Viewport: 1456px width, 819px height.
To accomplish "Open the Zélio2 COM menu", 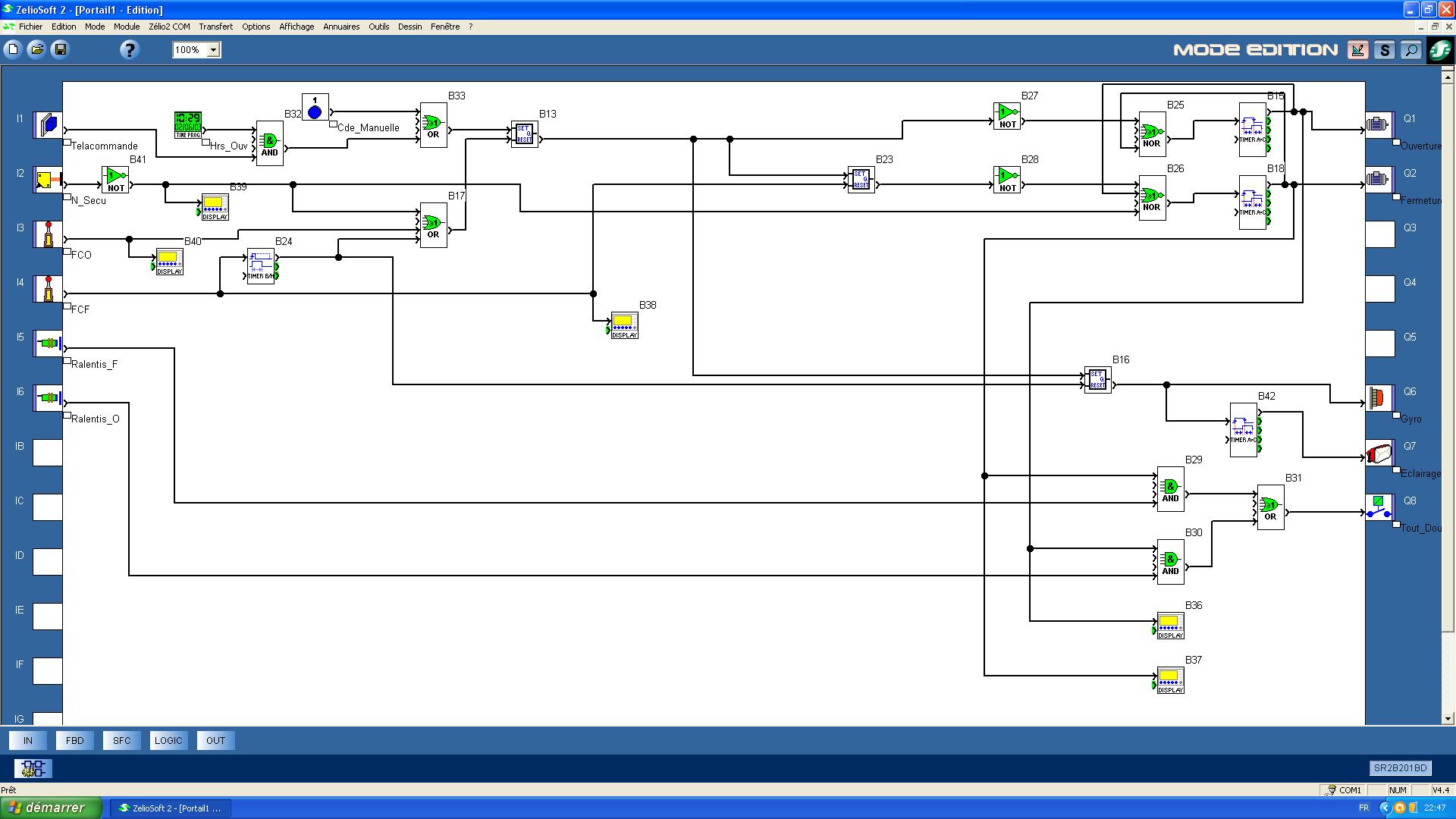I will coord(169,27).
